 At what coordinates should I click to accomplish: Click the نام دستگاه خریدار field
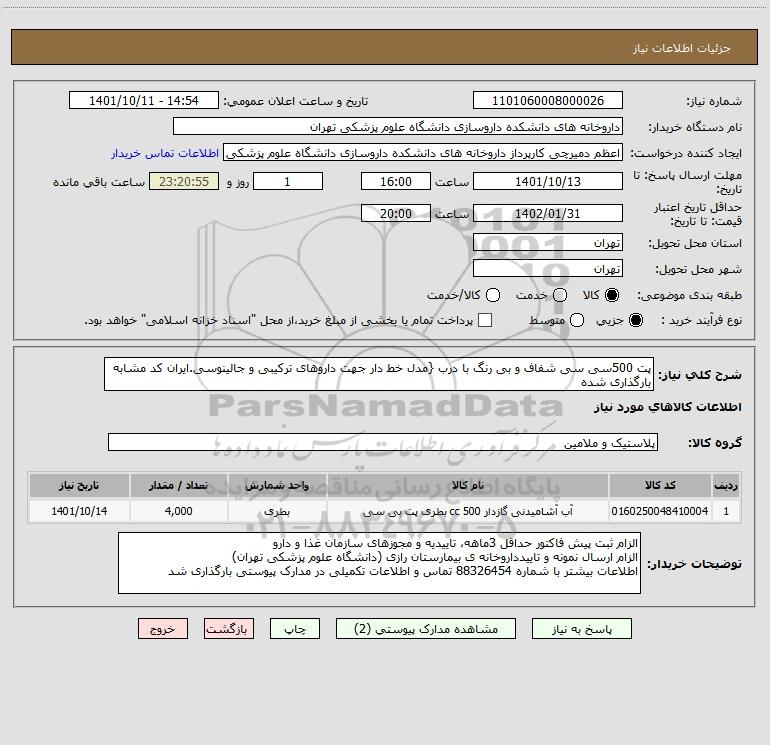pos(398,127)
